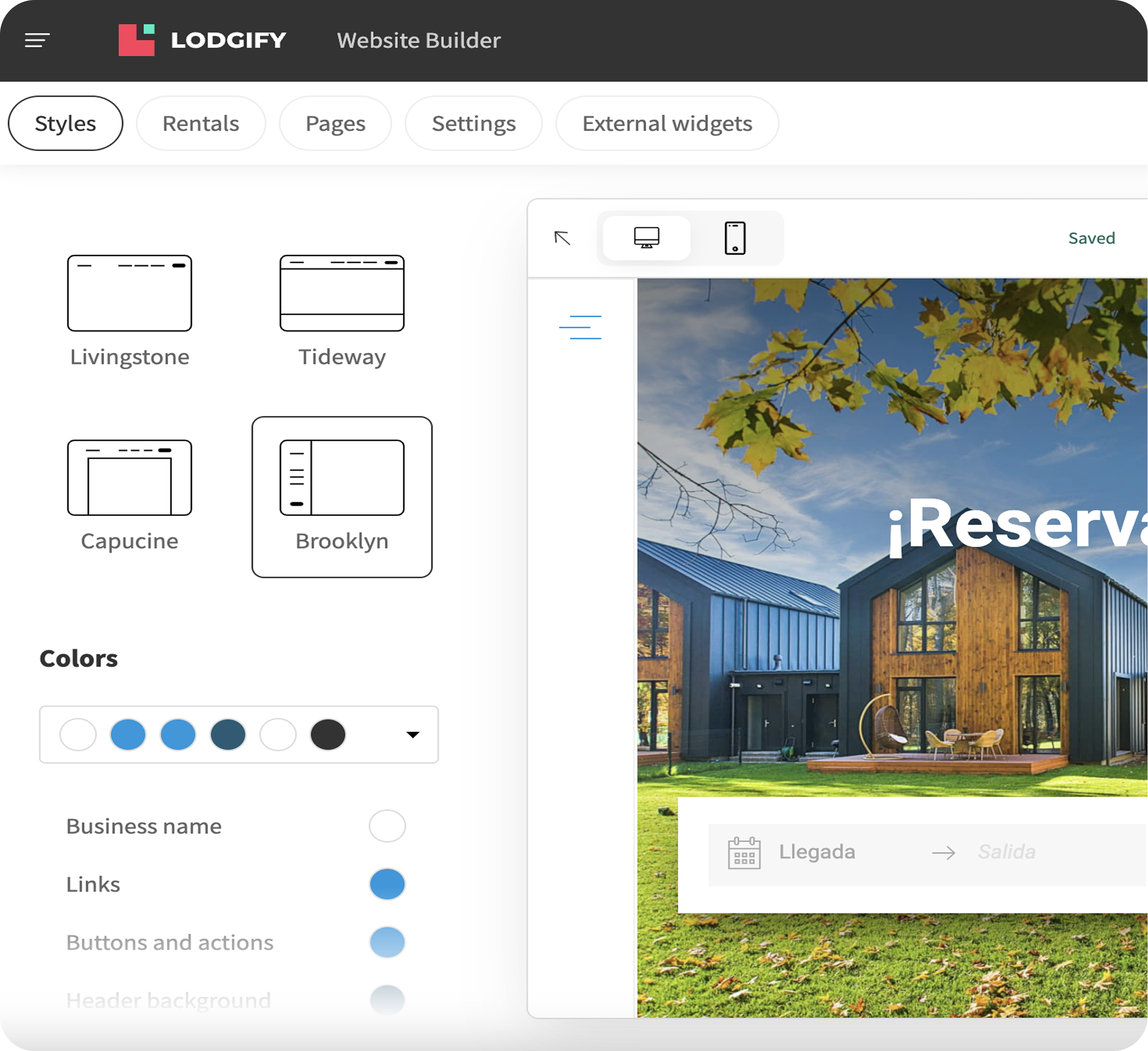This screenshot has width=1148, height=1051.
Task: Pick the Business name color swatch
Action: point(387,826)
